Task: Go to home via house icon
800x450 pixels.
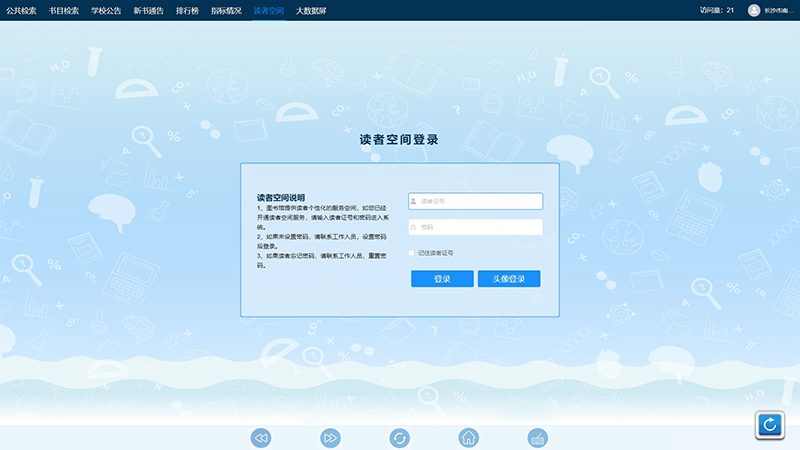Action: click(468, 438)
